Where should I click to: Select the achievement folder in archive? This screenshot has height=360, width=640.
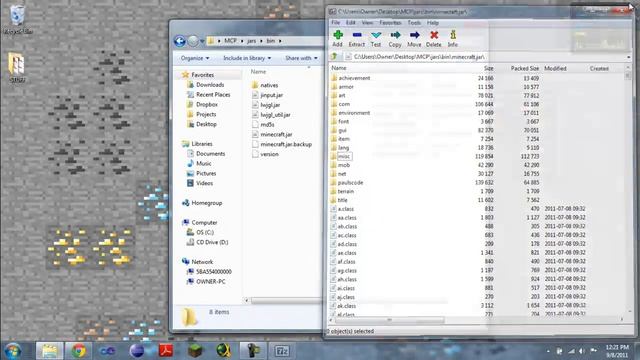(354, 78)
